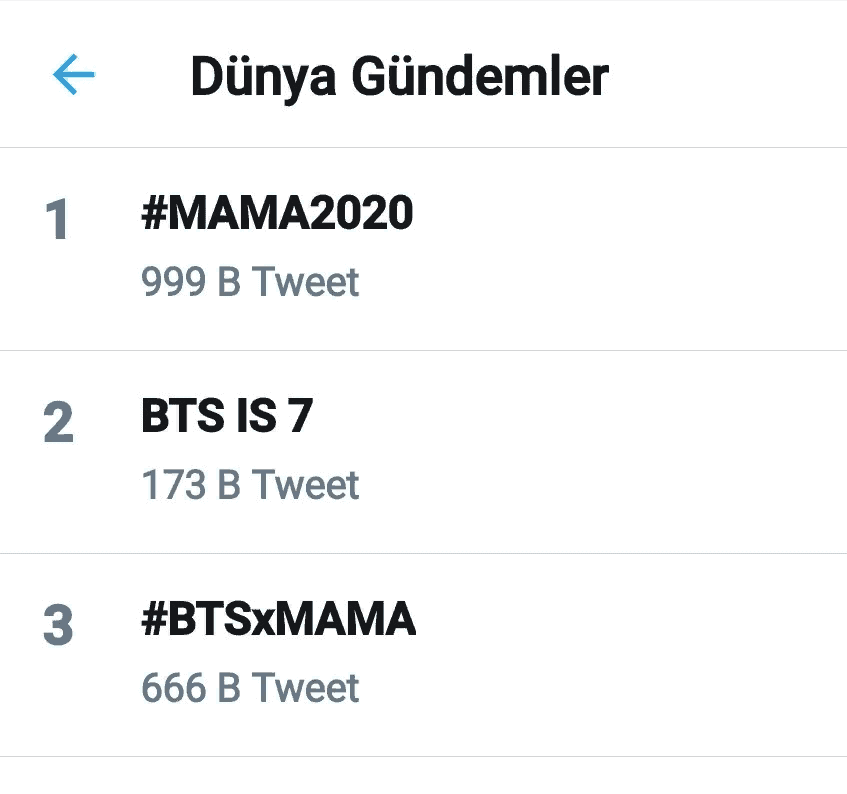Click the word Gündemler in the header
Screen dimensions: 847x794
[x=469, y=76]
